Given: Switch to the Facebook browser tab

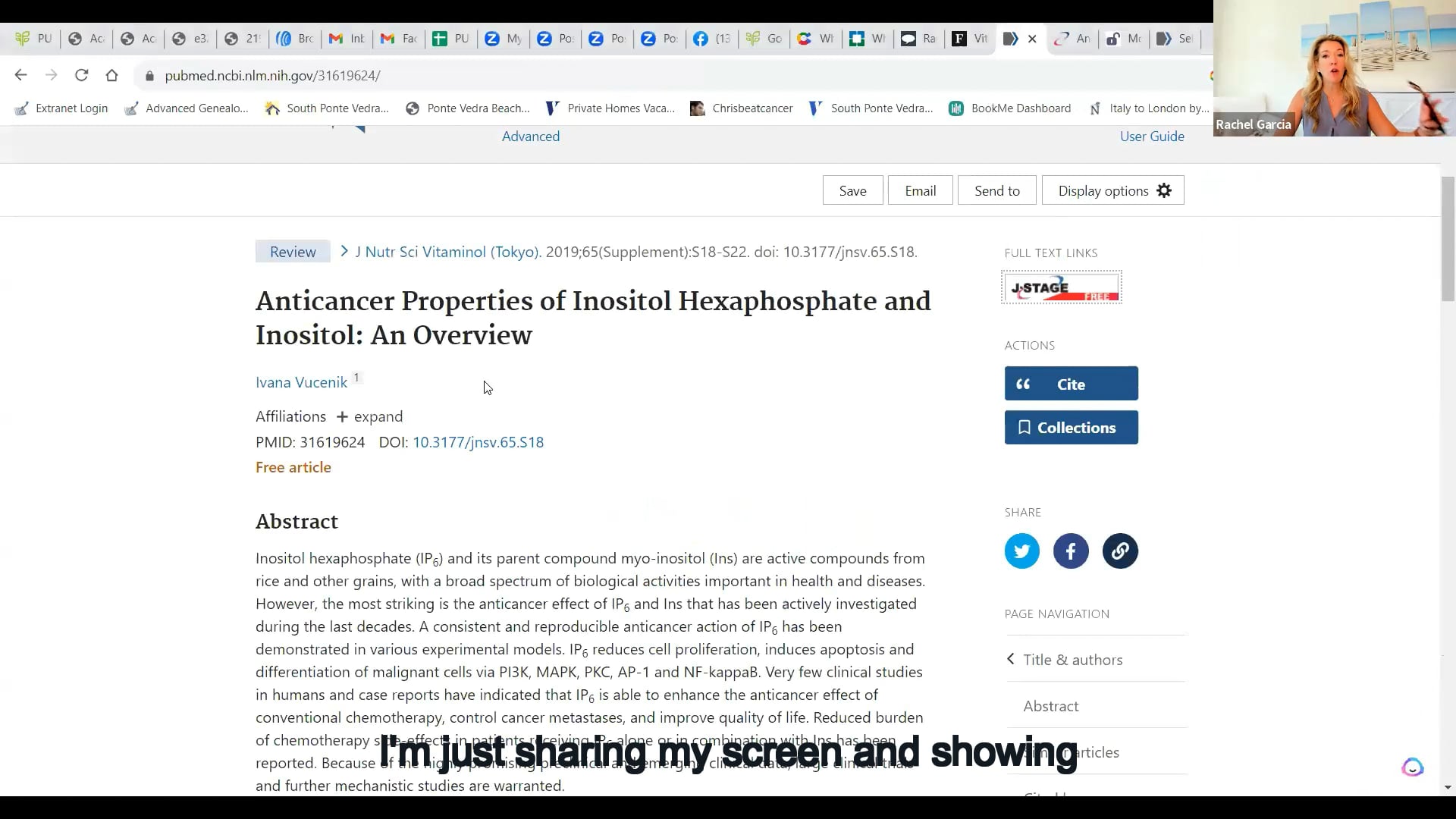Looking at the screenshot, I should click(712, 39).
